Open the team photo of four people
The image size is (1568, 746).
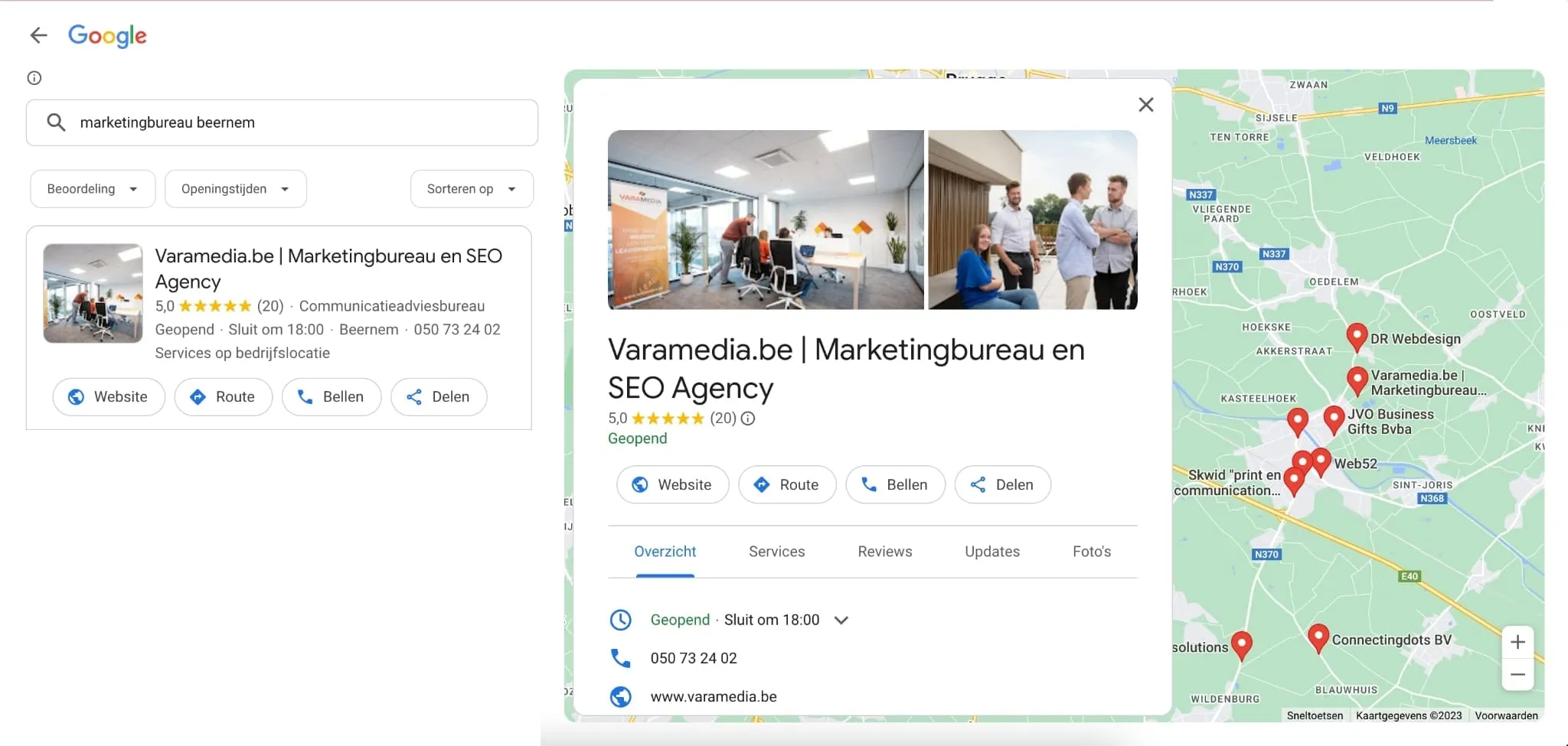click(1033, 220)
